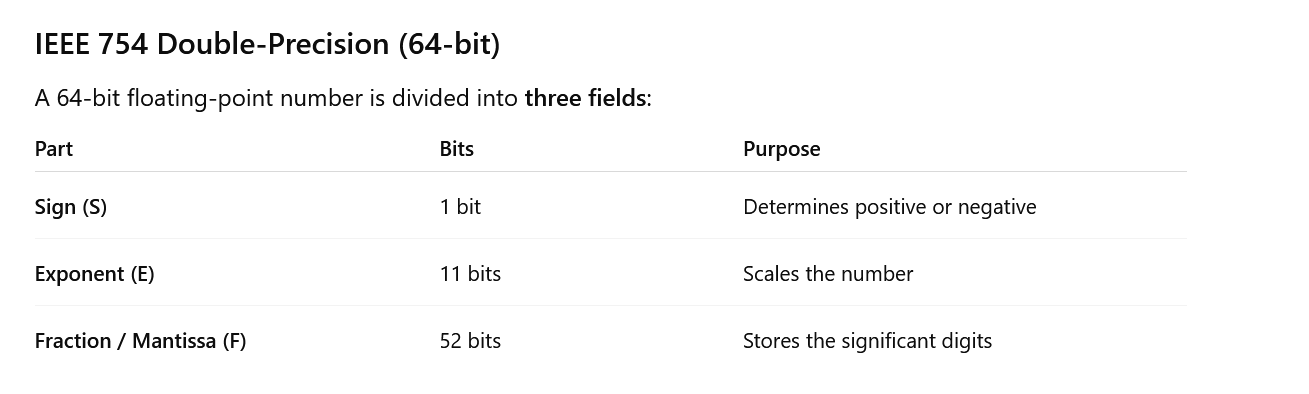Click the 'Sign (S)' row label
Image resolution: width=1309 pixels, height=394 pixels.
tap(71, 207)
